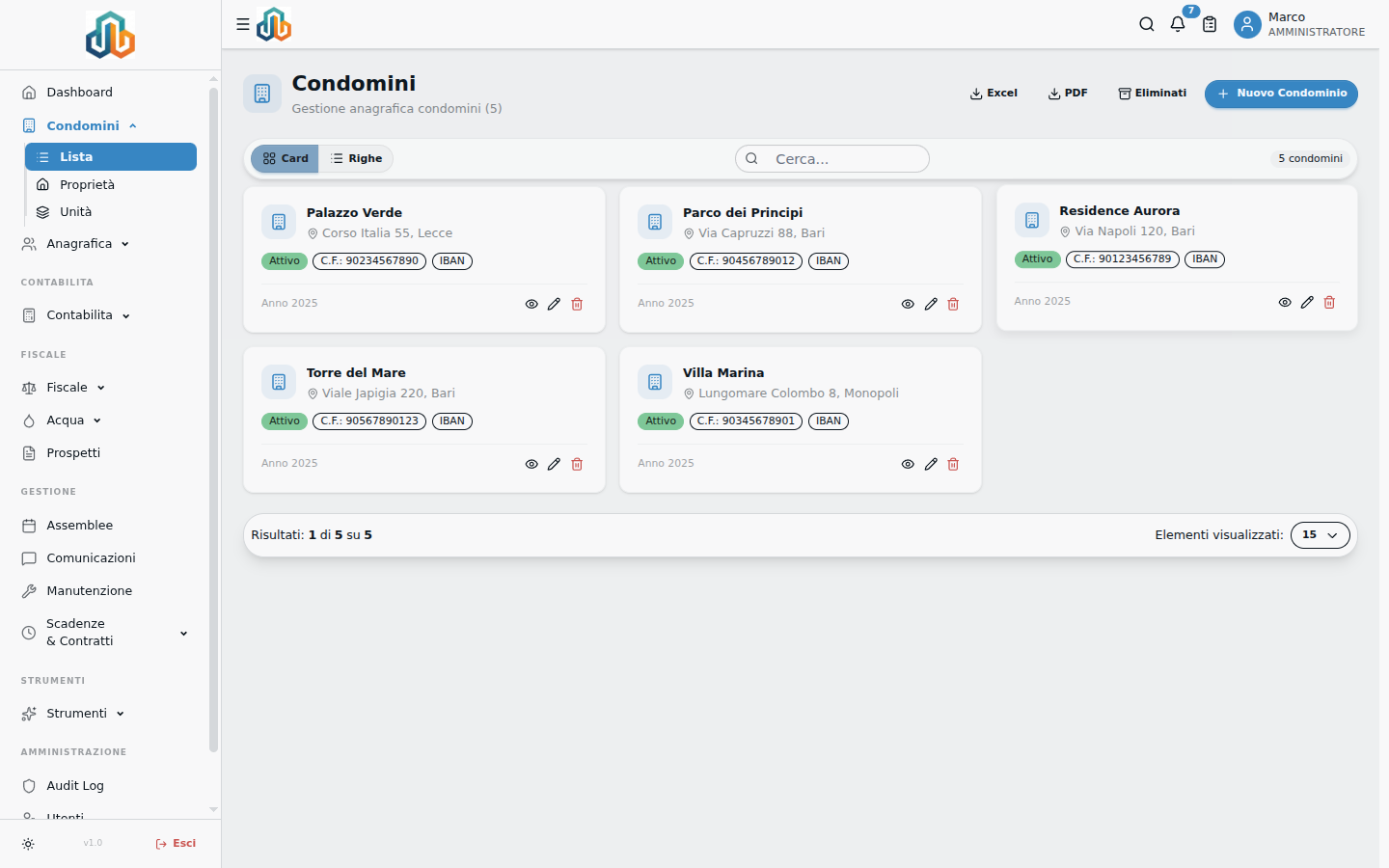This screenshot has height=868, width=1389.
Task: View details of Palazzo Verde
Action: (531, 304)
